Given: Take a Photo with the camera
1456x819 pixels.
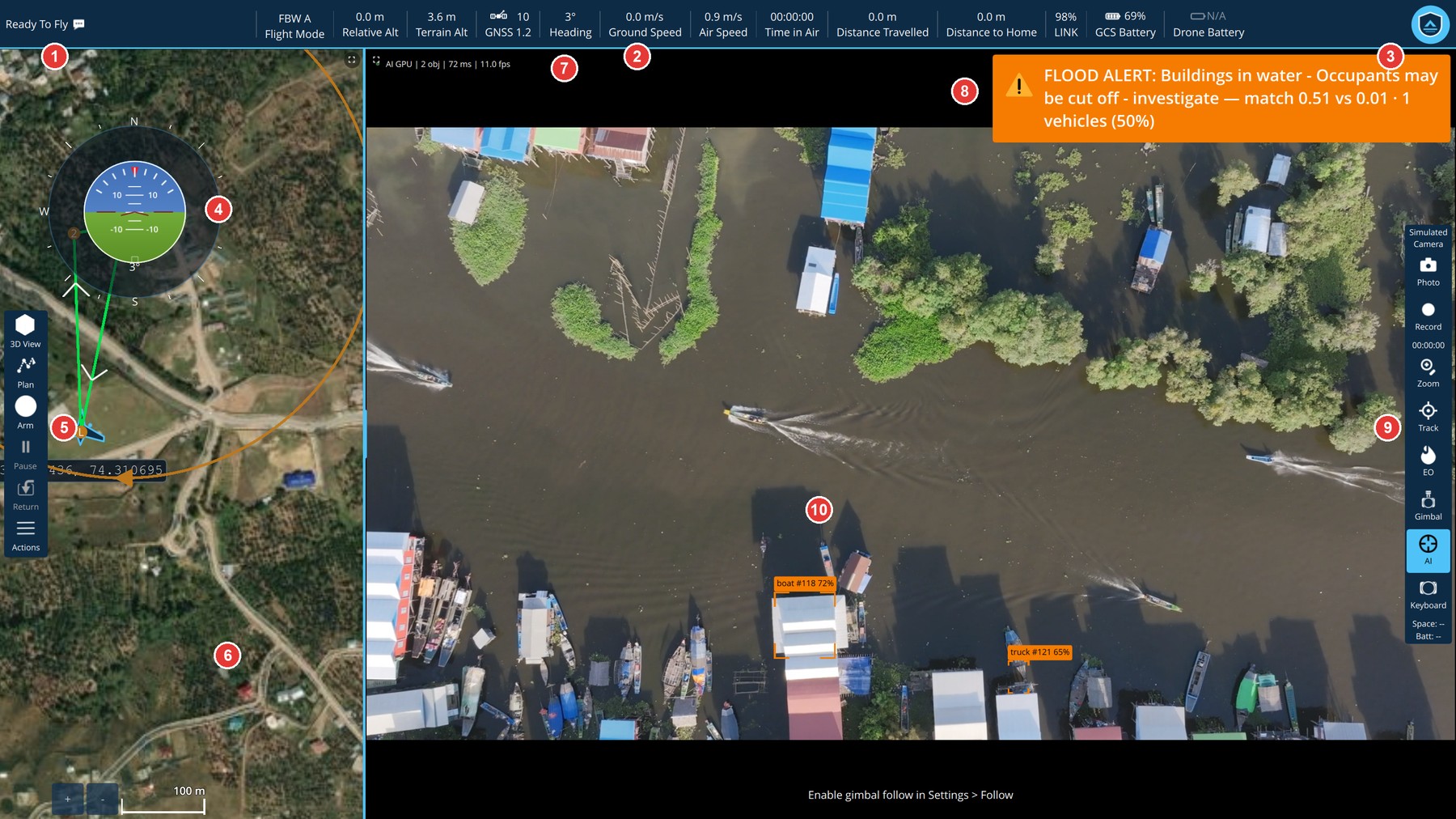Looking at the screenshot, I should coord(1428,271).
